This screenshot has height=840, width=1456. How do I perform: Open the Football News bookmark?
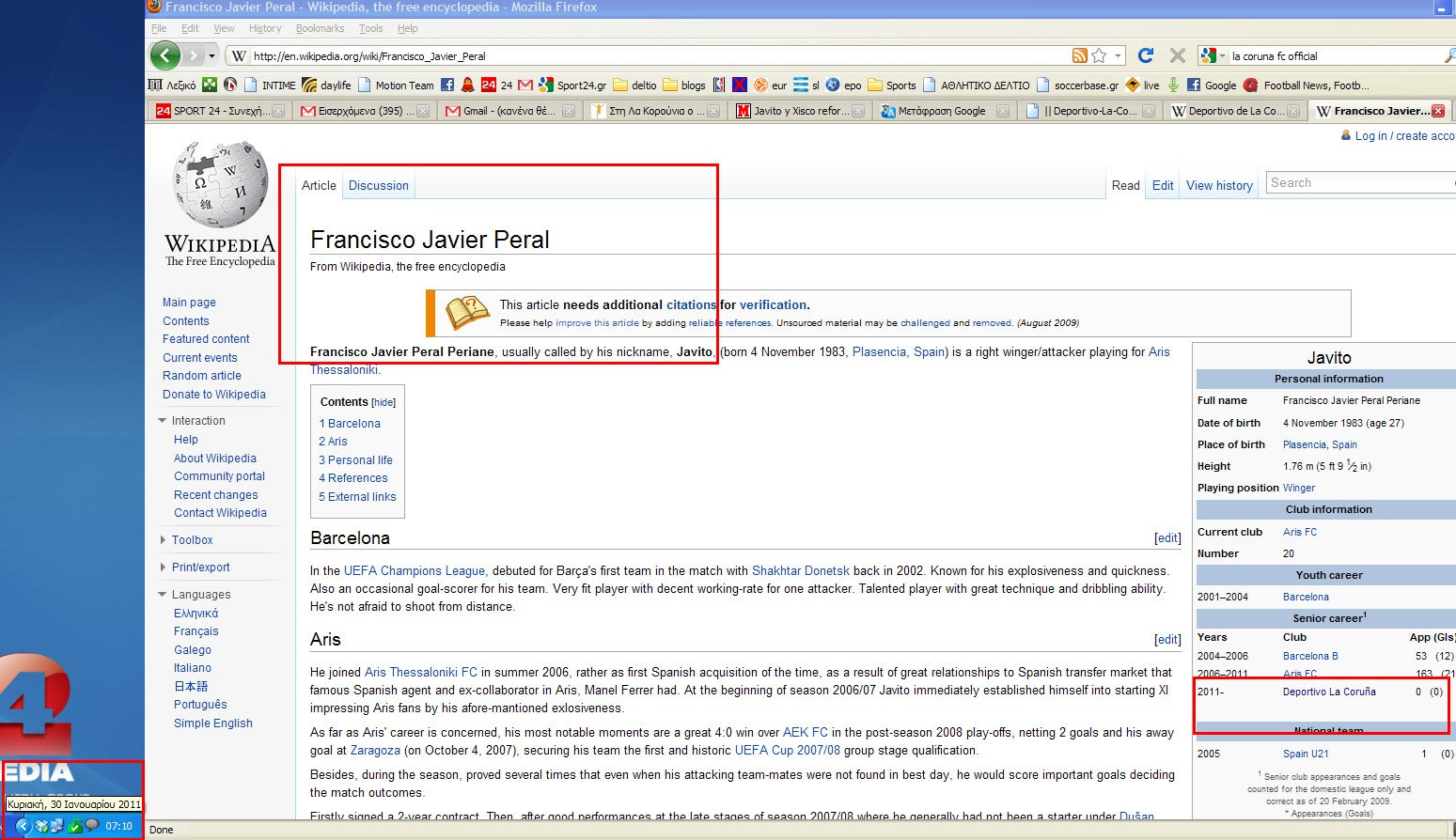[x=1307, y=85]
